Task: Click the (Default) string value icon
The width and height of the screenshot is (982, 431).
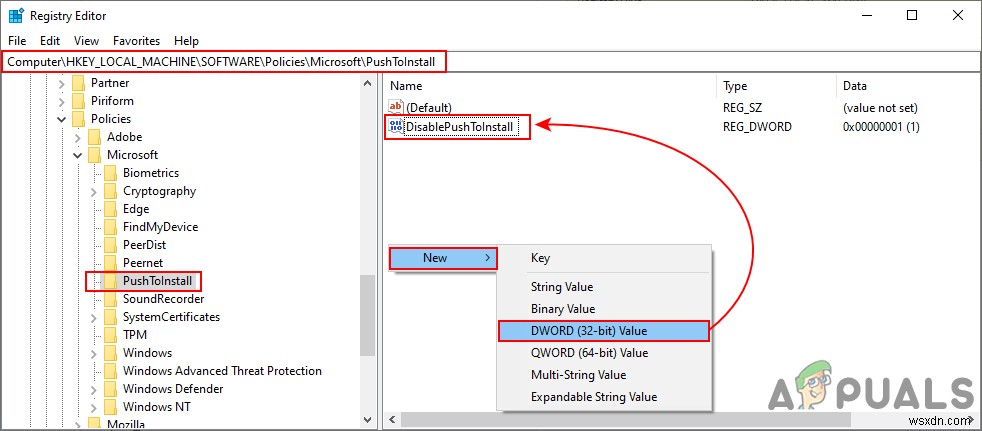Action: 396,108
